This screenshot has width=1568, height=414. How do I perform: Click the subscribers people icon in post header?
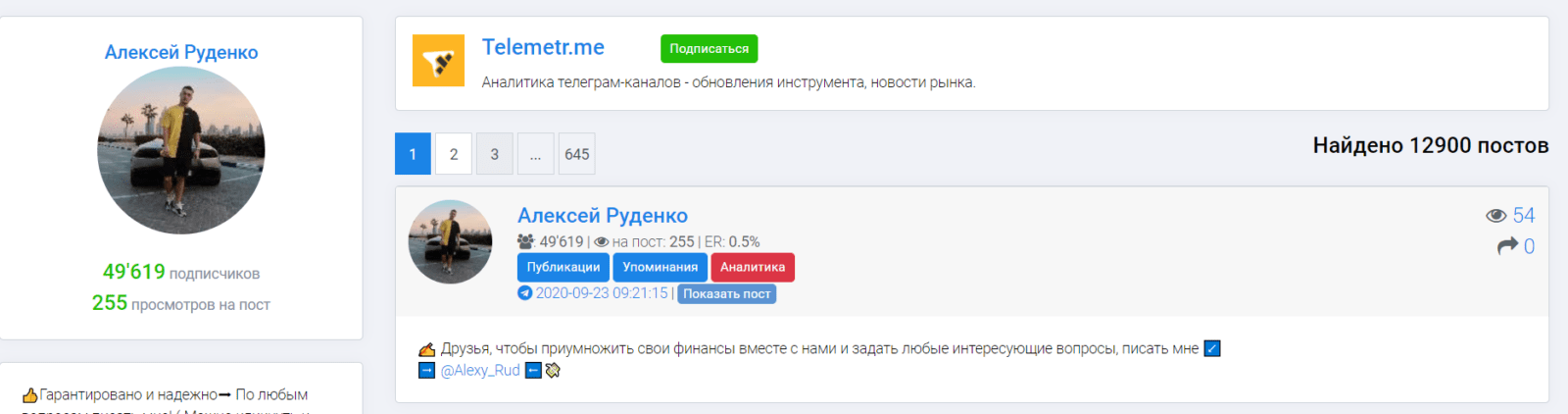[526, 241]
